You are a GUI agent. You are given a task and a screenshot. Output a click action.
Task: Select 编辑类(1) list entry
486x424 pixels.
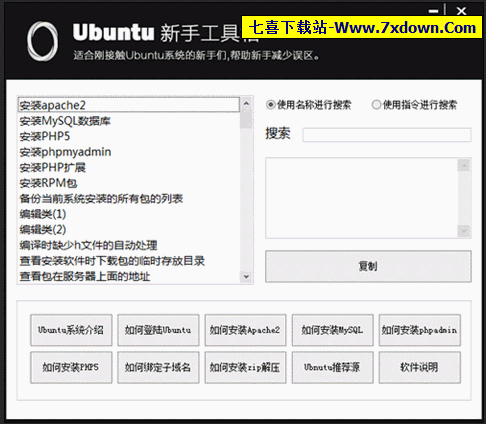129,214
